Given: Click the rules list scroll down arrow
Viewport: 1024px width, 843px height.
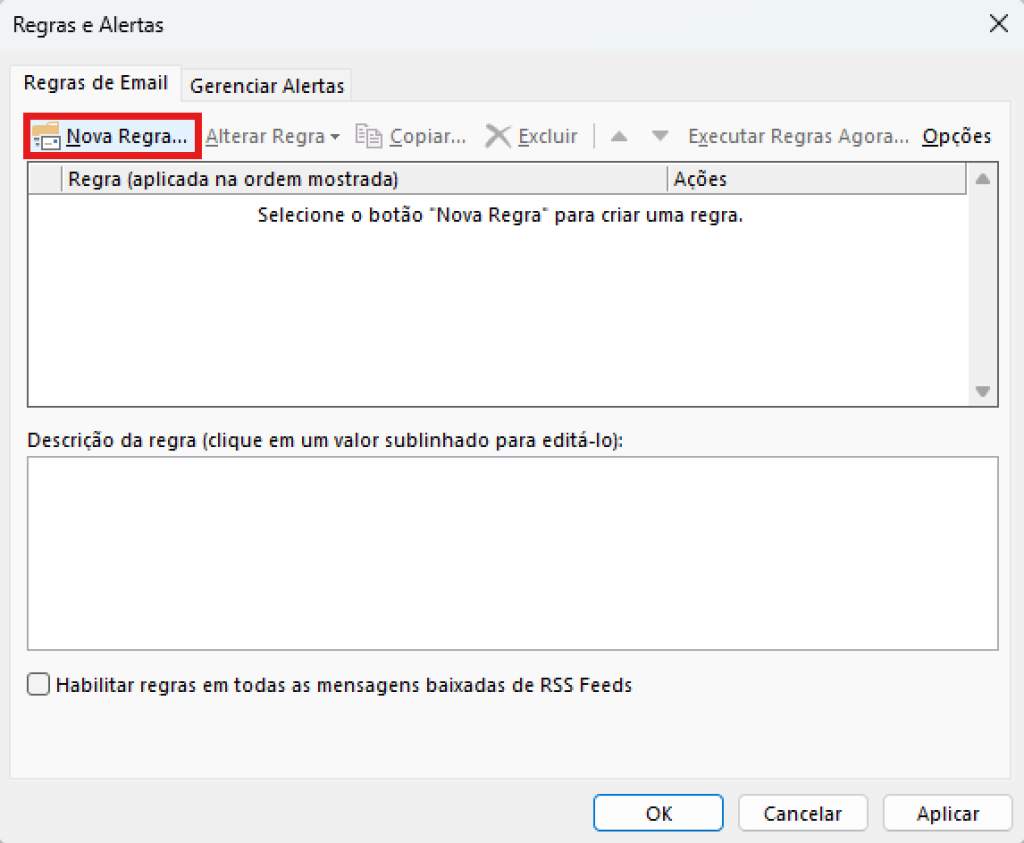Looking at the screenshot, I should point(982,391).
